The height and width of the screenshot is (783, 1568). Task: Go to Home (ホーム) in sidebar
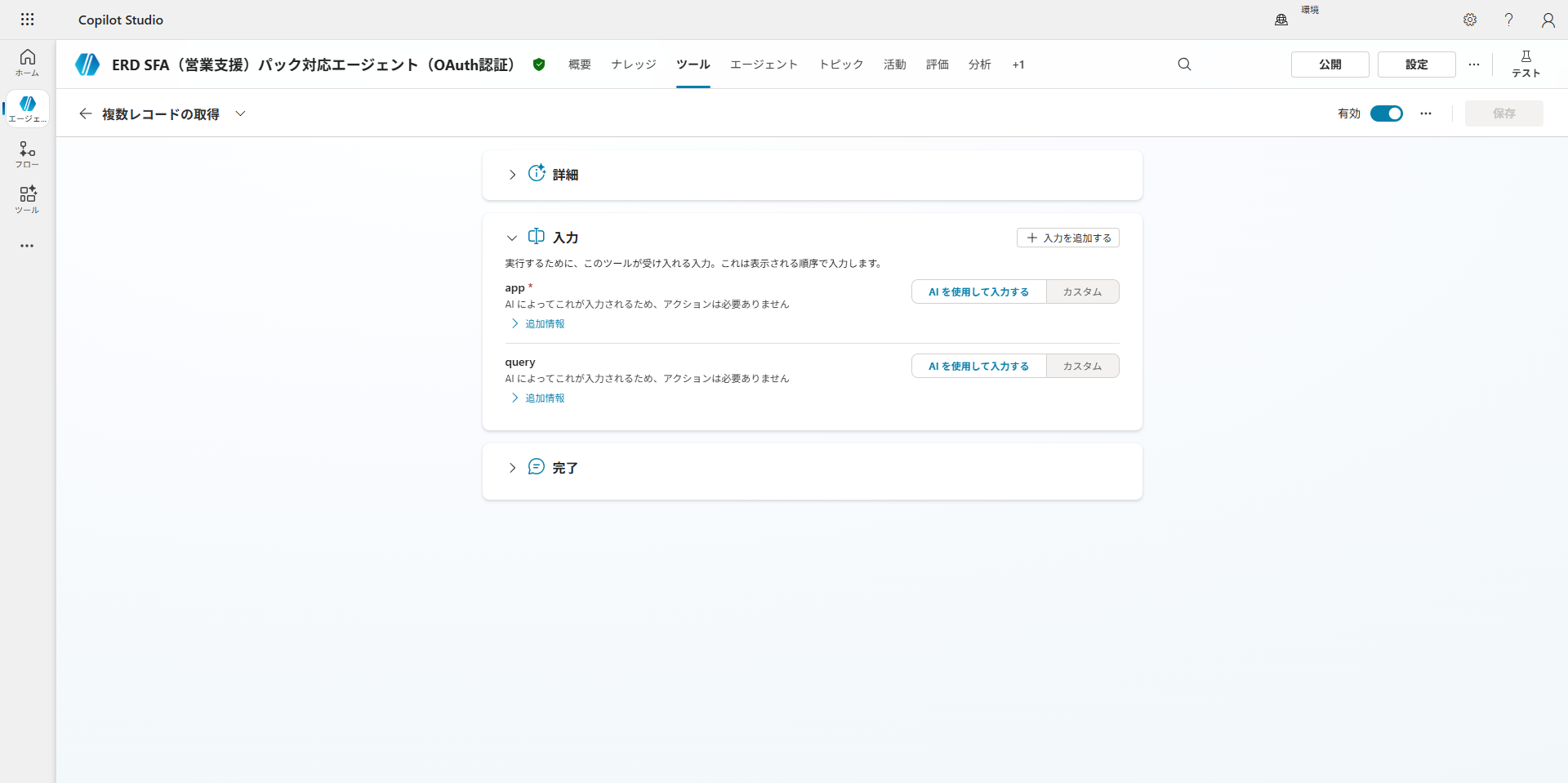pos(27,62)
